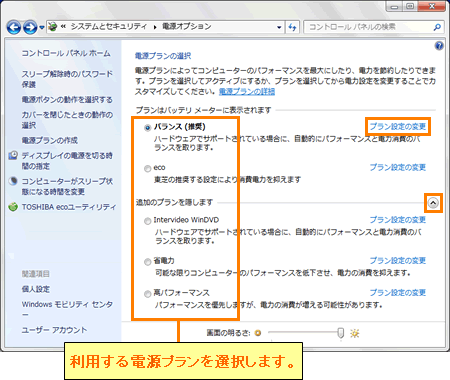Viewport: 450px width, 380px height.
Task: Open カバーを閉じたときの動作の選択 link
Action: [x=67, y=120]
